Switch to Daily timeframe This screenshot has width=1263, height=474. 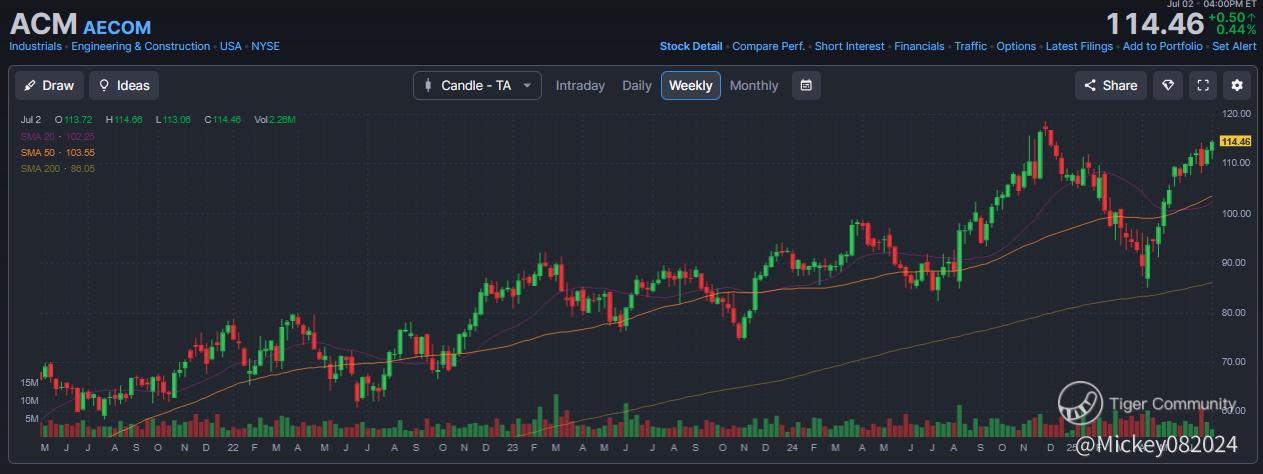pyautogui.click(x=637, y=86)
